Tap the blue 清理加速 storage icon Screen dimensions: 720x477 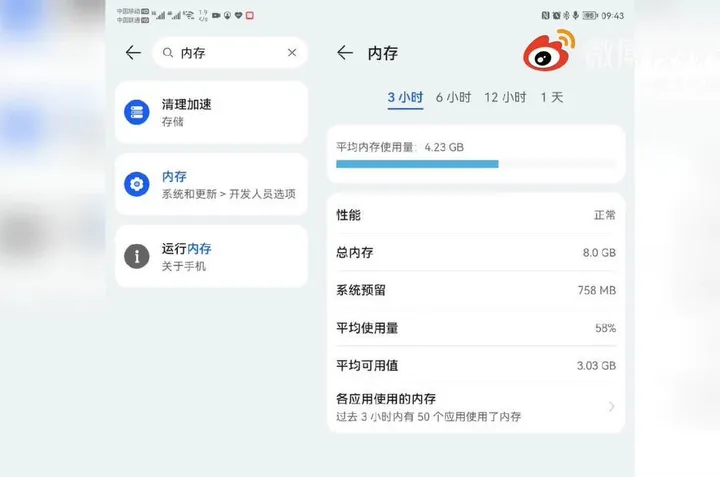tap(136, 112)
